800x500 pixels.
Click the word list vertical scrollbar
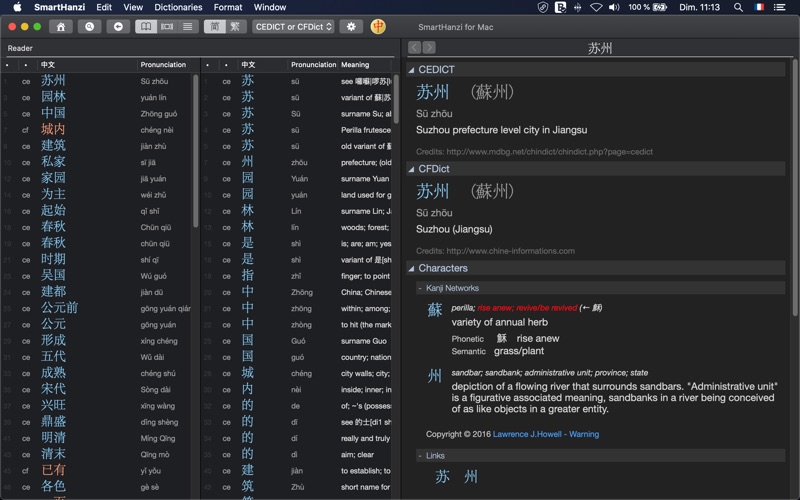195,151
